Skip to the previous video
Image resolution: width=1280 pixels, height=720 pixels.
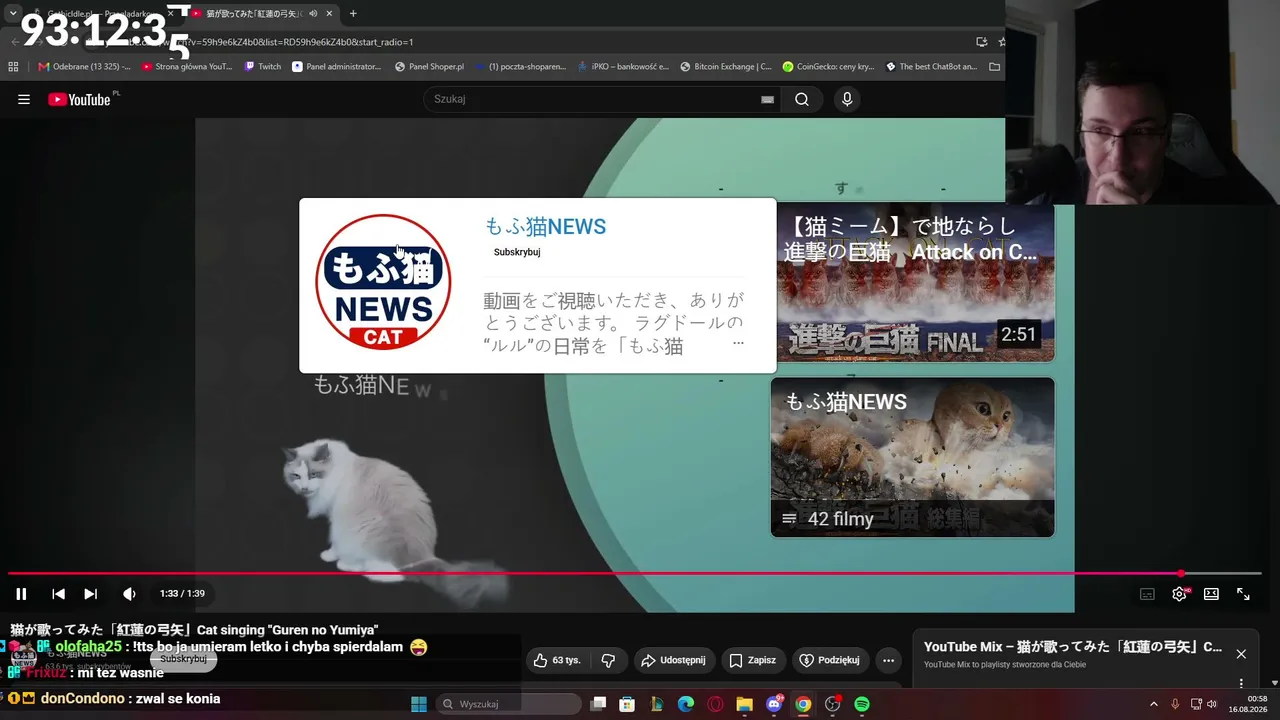(58, 594)
